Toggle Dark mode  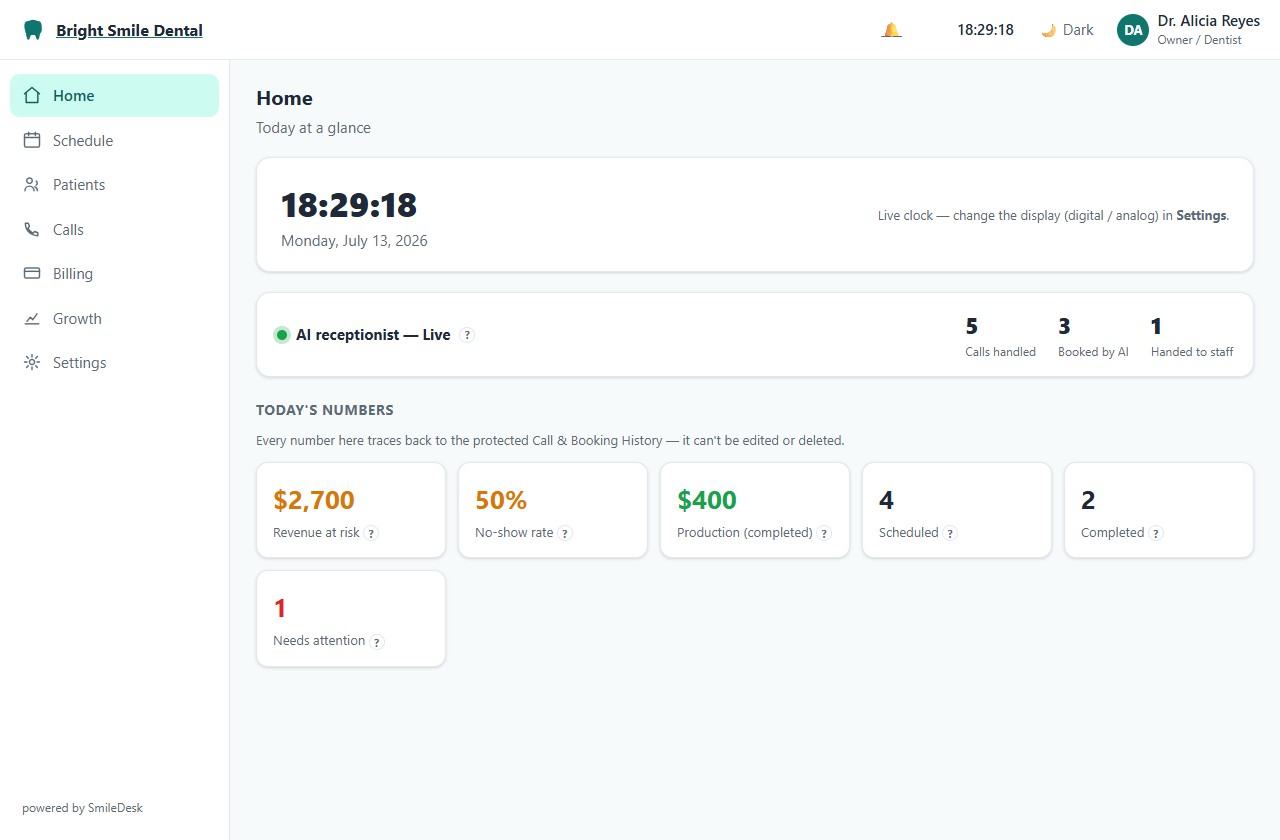coord(1067,30)
